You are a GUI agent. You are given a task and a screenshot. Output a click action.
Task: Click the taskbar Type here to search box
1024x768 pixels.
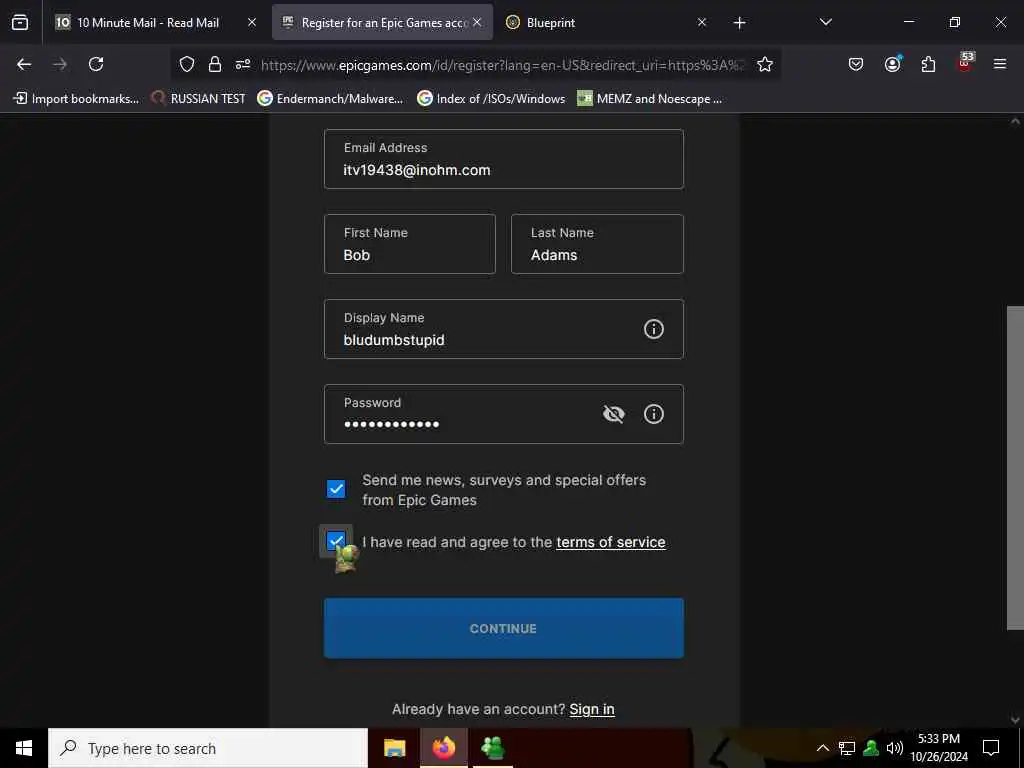tap(208, 748)
